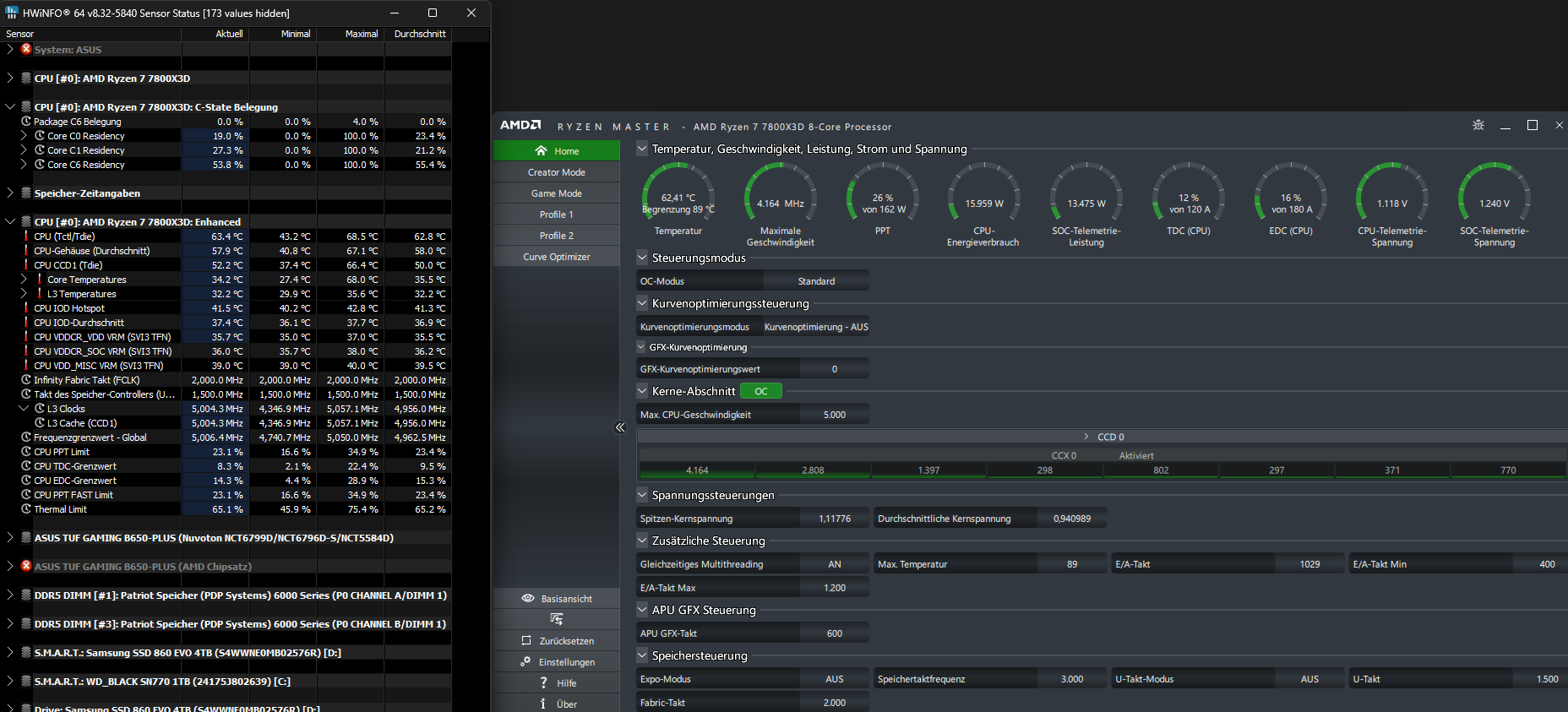The width and height of the screenshot is (1568, 712).
Task: Click the clock icon of Core C0 Residency
Action: tap(40, 135)
